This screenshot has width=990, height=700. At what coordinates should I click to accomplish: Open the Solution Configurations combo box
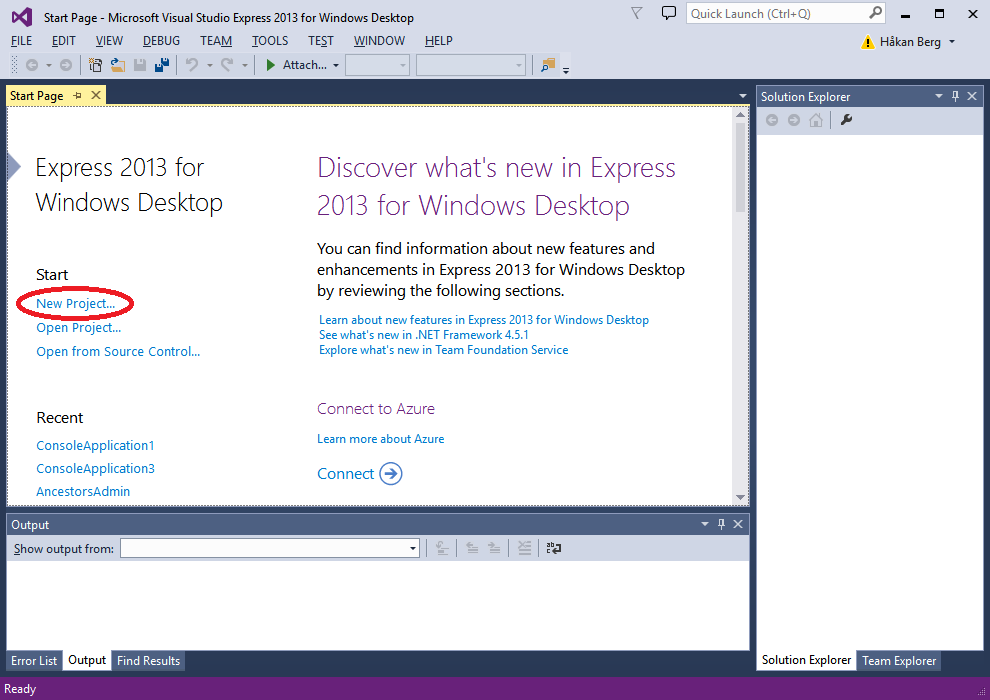tap(378, 65)
